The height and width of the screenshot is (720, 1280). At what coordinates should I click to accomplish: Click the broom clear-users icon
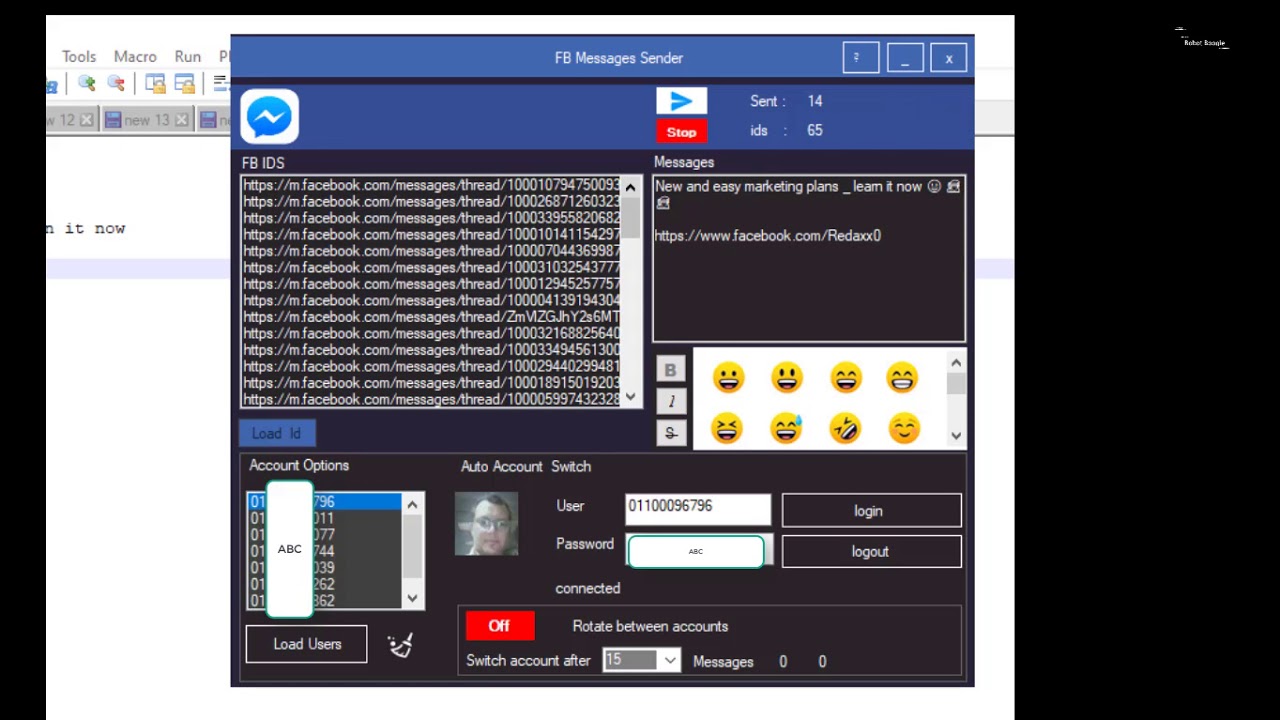400,646
